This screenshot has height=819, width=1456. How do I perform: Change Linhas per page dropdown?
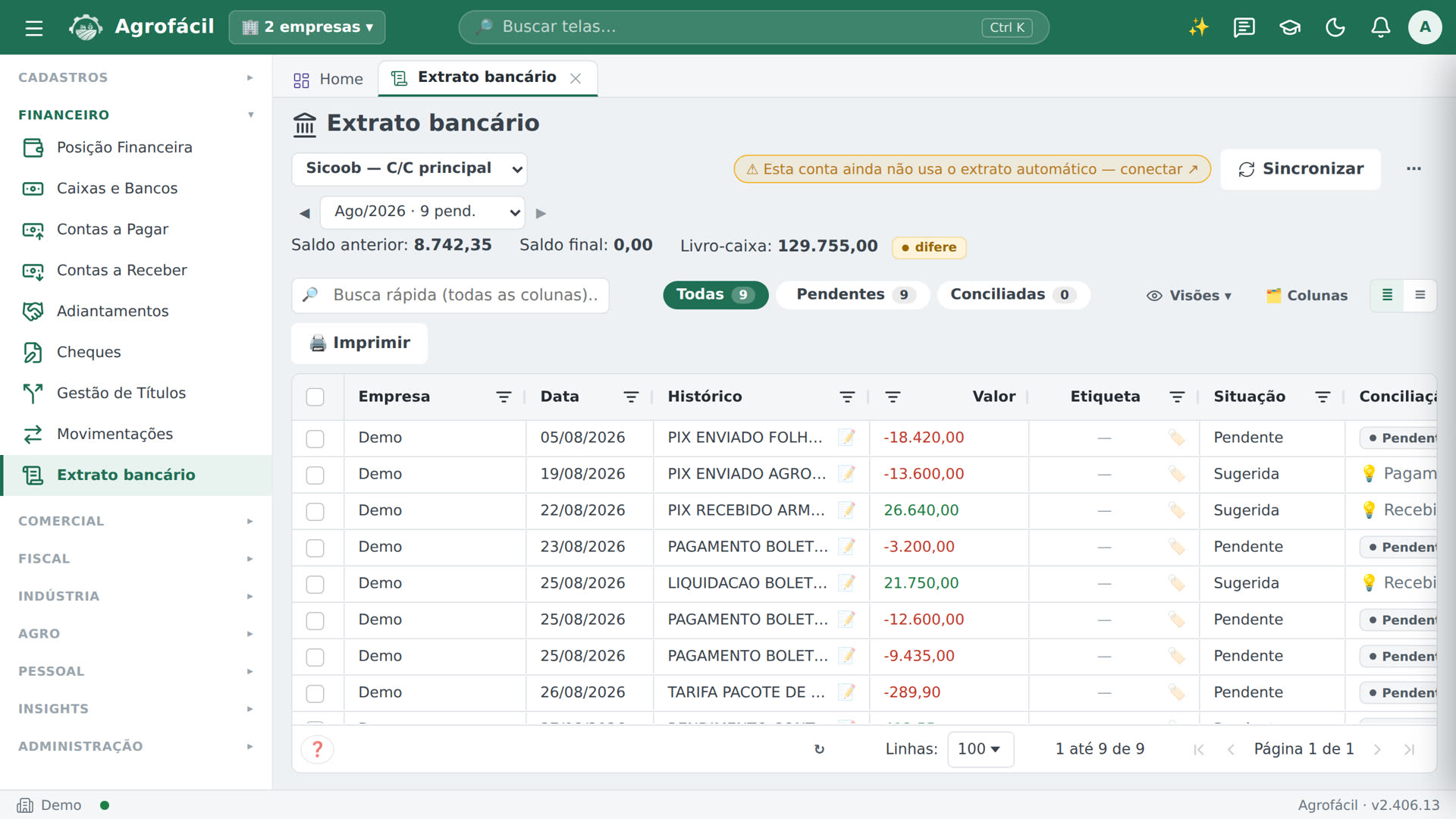tap(980, 749)
